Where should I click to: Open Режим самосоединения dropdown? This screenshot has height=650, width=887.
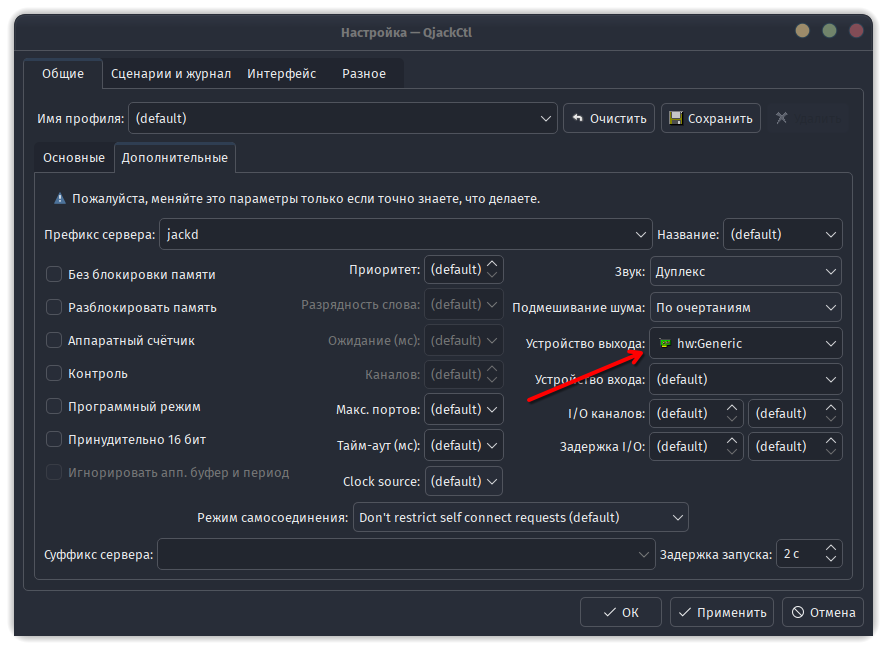tap(520, 518)
